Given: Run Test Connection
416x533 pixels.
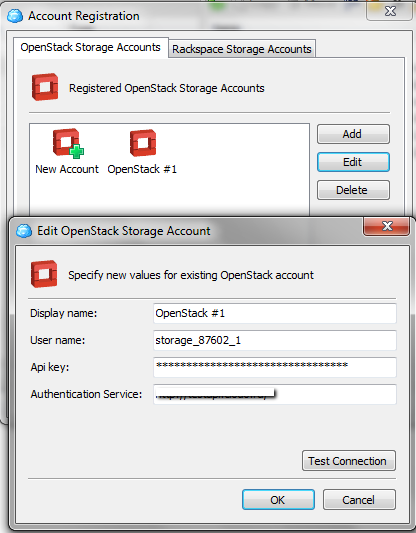Looking at the screenshot, I should pyautogui.click(x=349, y=461).
